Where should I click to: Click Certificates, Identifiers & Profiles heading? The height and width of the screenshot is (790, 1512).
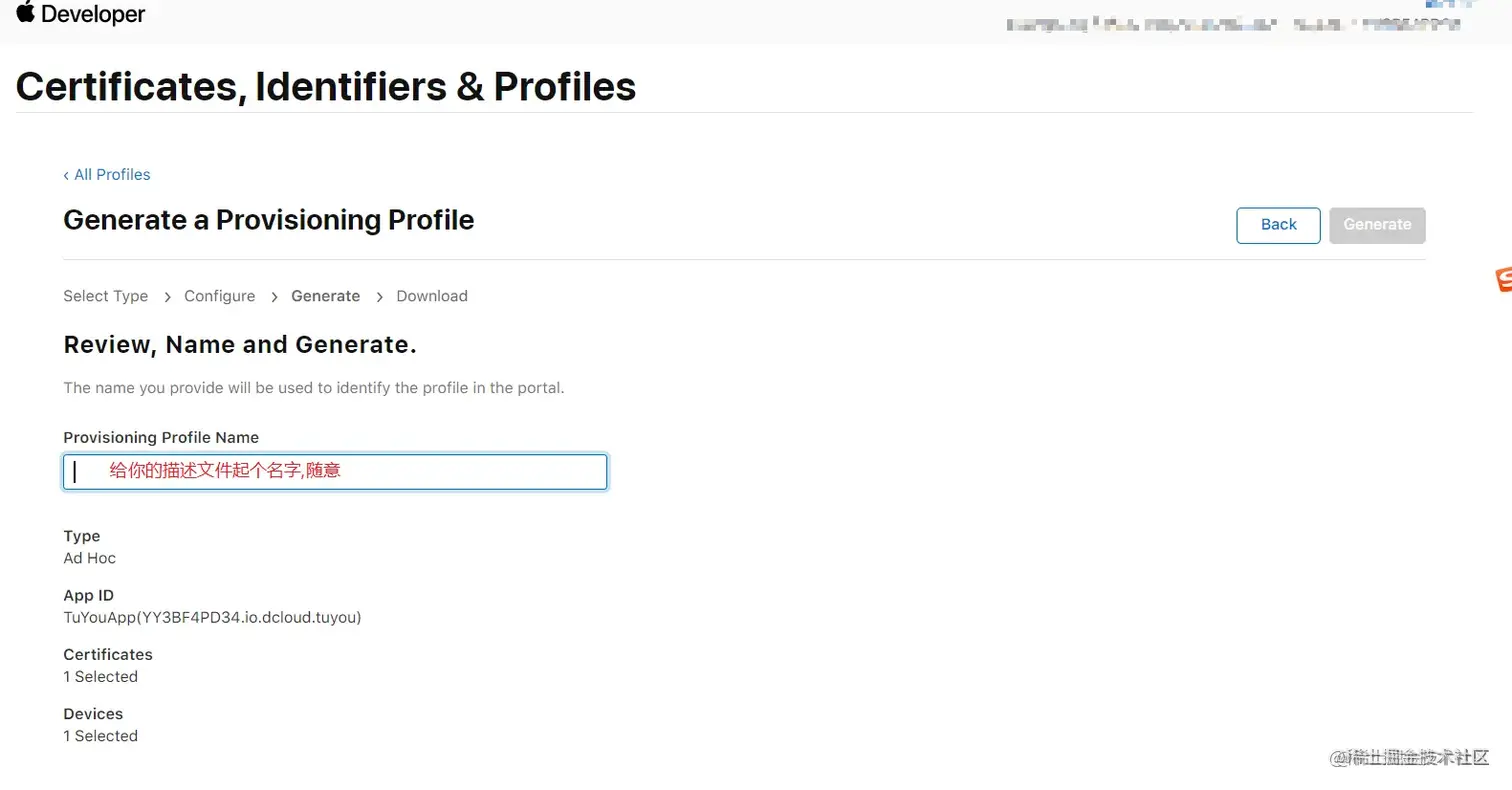point(326,87)
